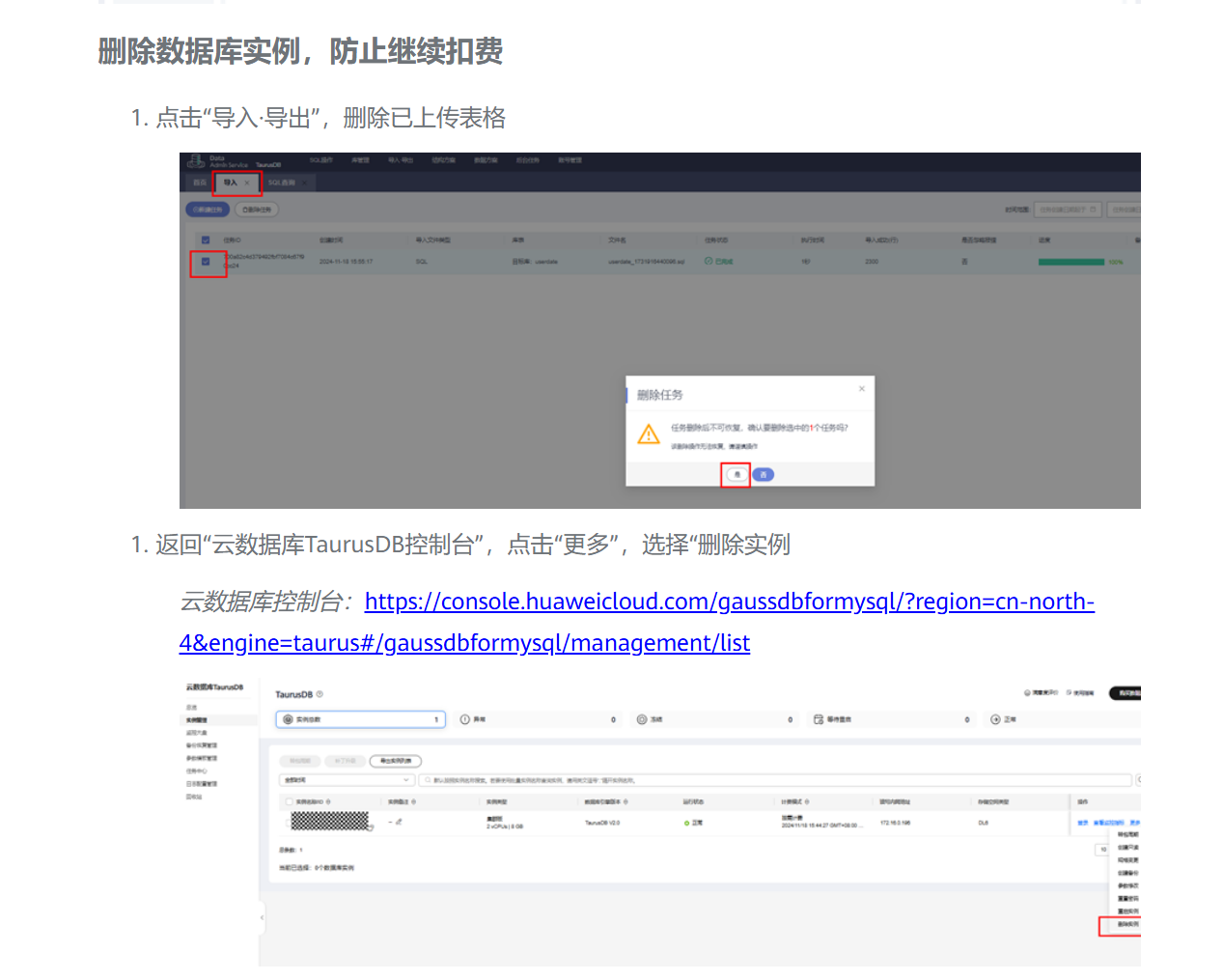This screenshot has height=980, width=1223.
Task: Open the 全部项目 dropdown beside search box
Action: (x=347, y=780)
